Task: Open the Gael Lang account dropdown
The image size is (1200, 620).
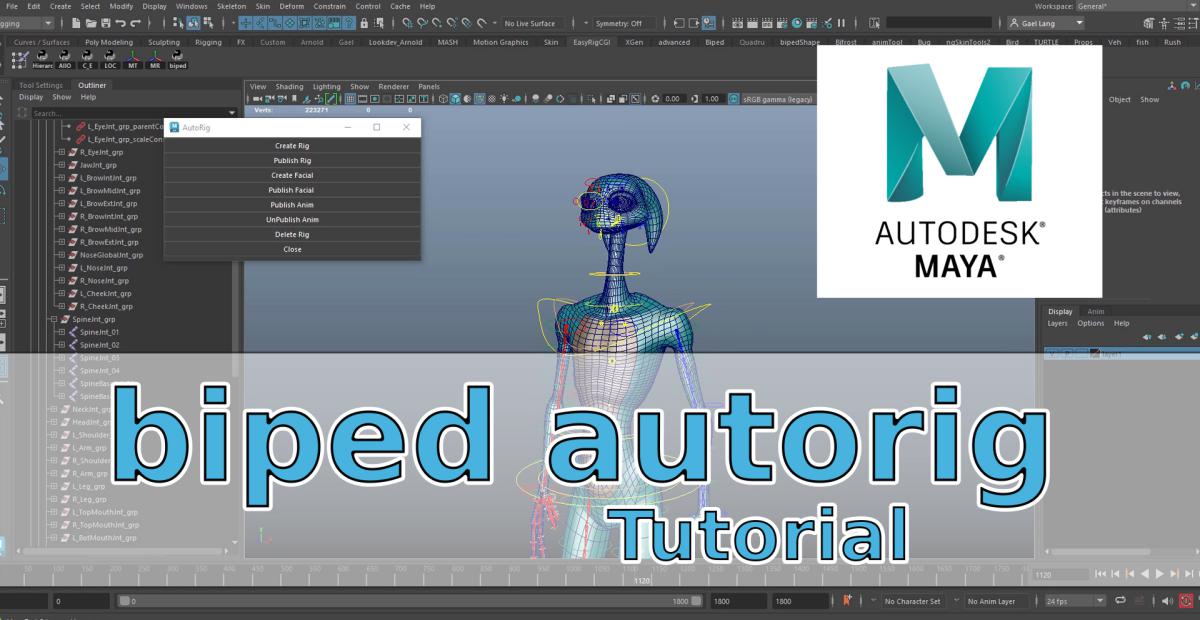Action: (x=1046, y=23)
